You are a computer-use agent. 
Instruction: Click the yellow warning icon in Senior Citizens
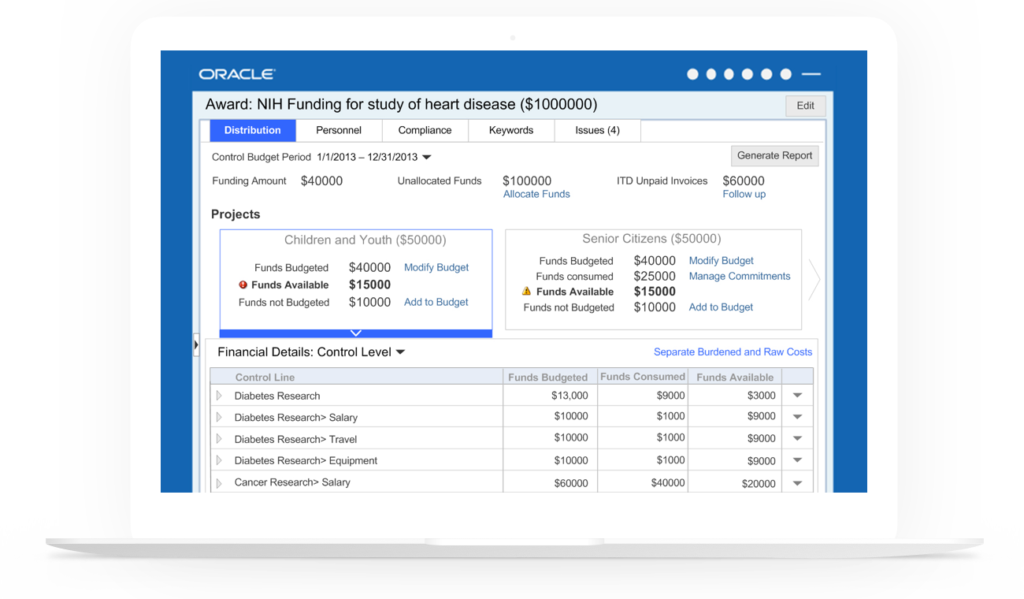(526, 292)
